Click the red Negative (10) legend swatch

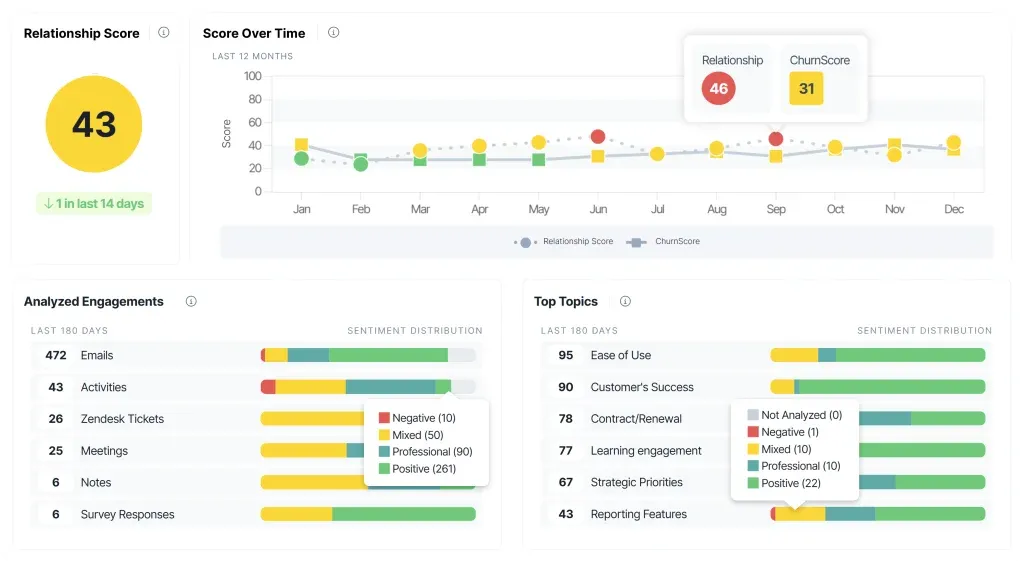click(384, 418)
